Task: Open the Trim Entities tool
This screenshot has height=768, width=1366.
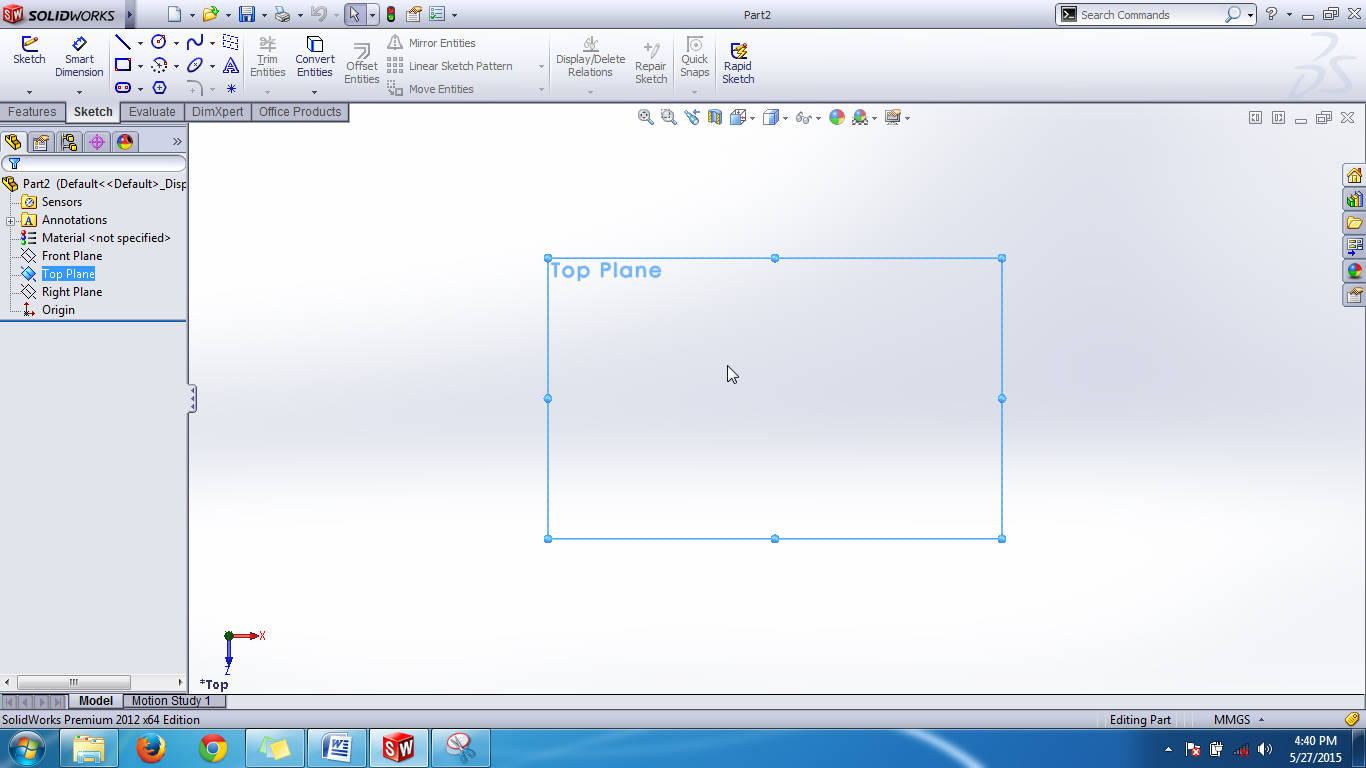Action: [x=267, y=58]
